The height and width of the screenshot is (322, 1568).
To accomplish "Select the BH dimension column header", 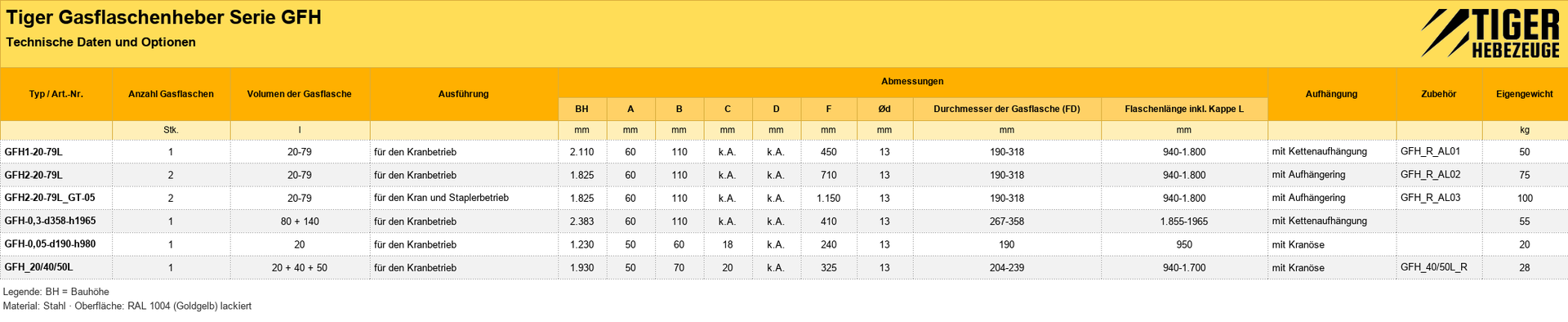I will 581,109.
